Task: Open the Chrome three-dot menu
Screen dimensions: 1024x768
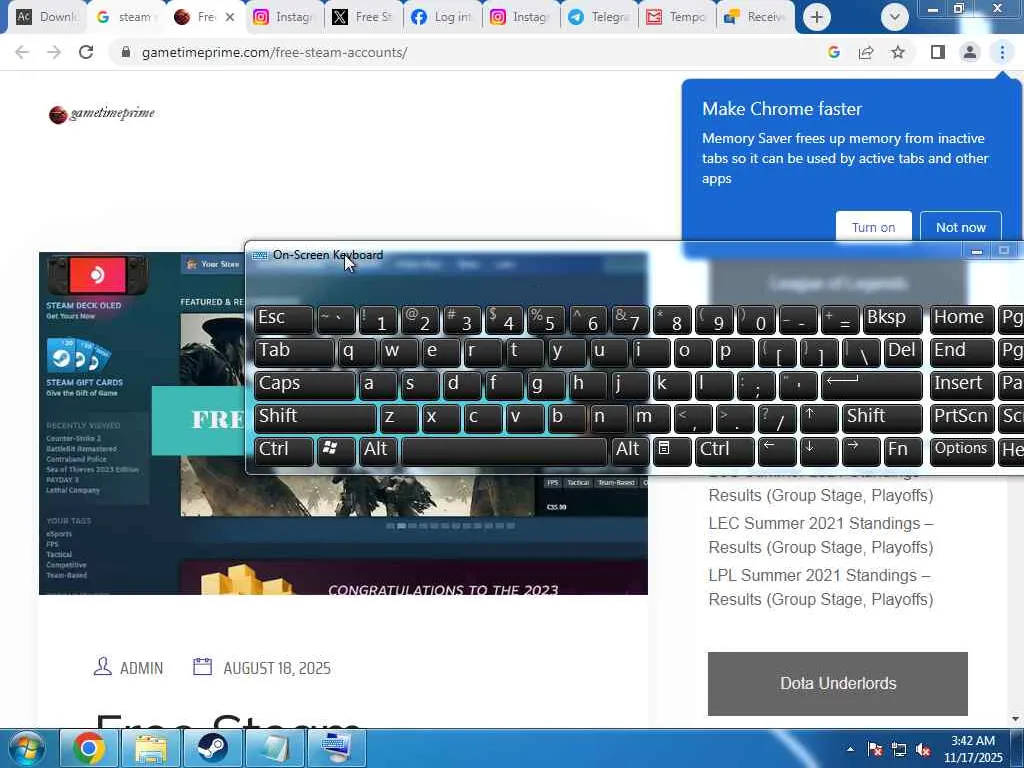Action: pyautogui.click(x=1002, y=52)
